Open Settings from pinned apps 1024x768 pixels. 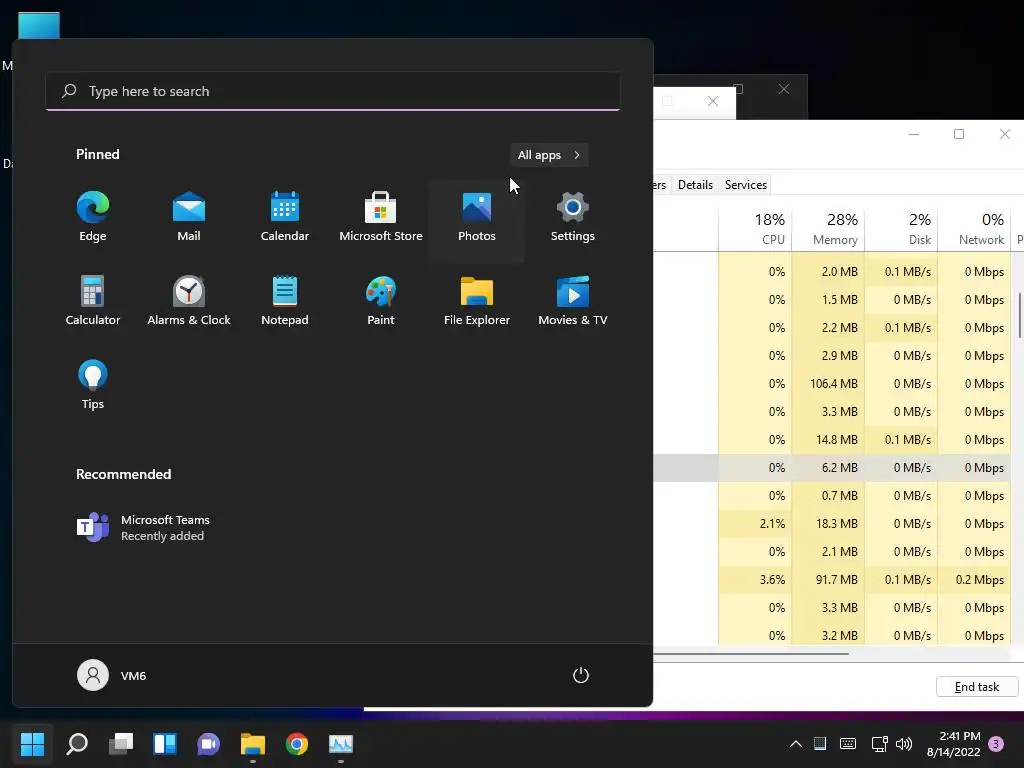pyautogui.click(x=573, y=217)
